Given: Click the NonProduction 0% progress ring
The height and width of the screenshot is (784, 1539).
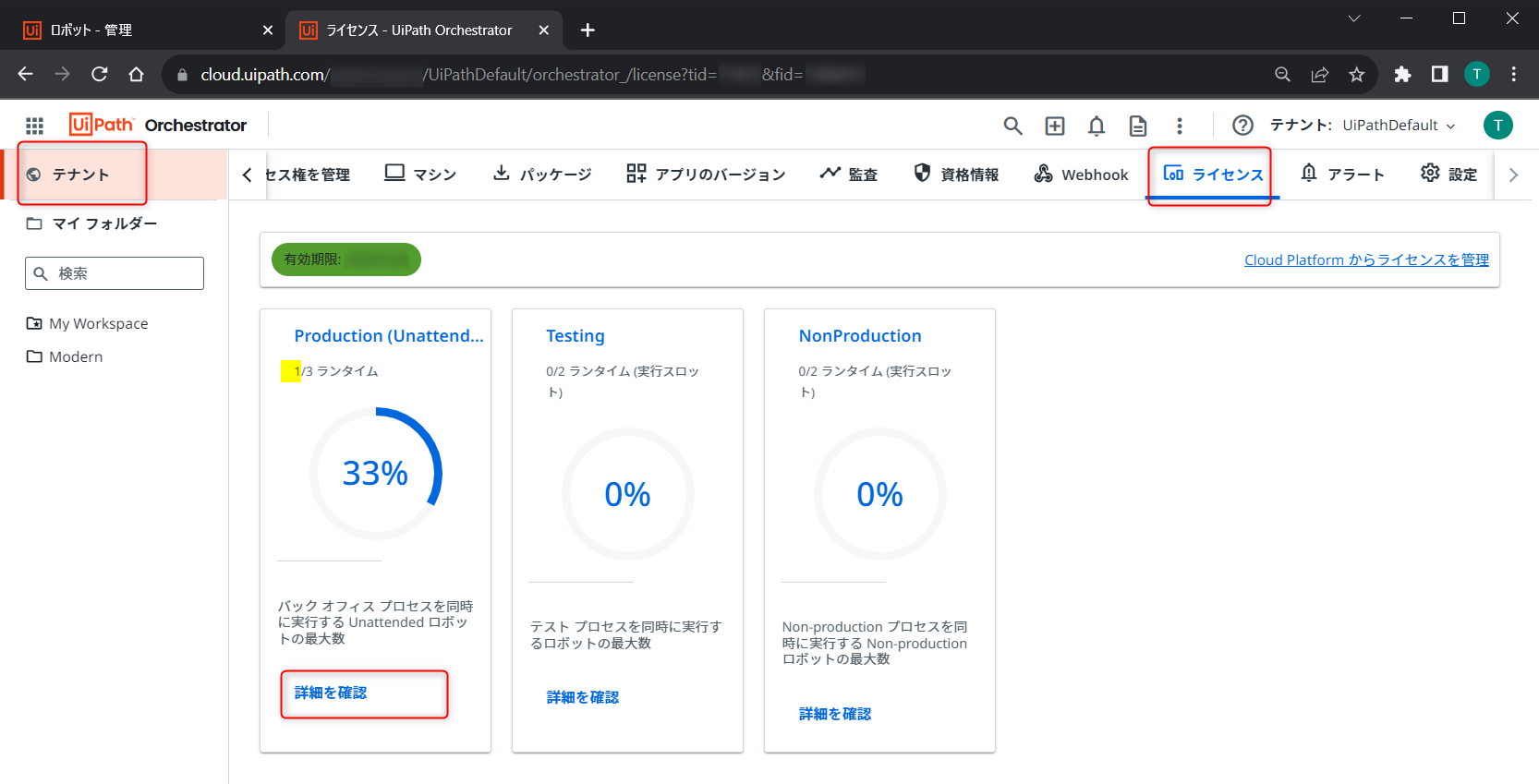Looking at the screenshot, I should [x=880, y=494].
